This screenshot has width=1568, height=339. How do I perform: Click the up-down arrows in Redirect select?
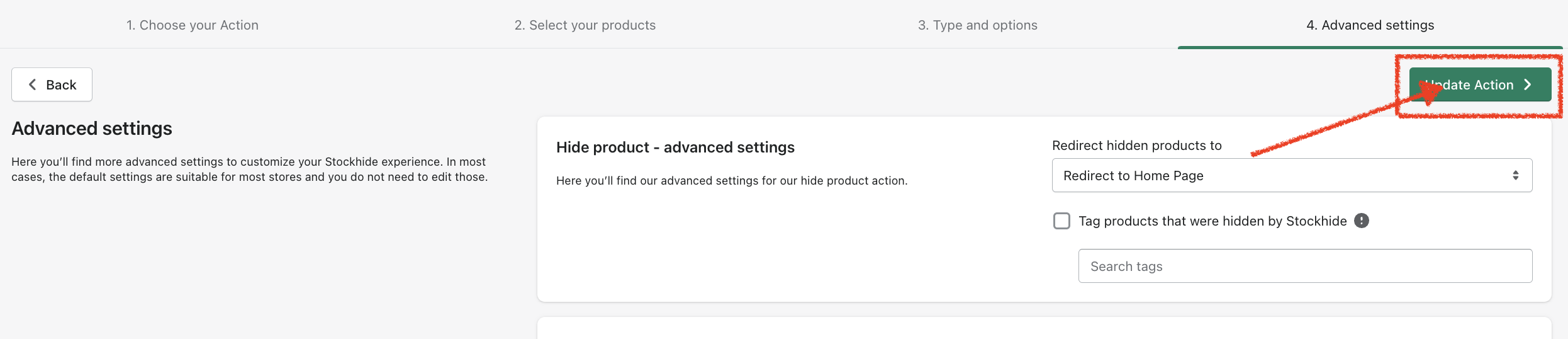coord(1516,175)
